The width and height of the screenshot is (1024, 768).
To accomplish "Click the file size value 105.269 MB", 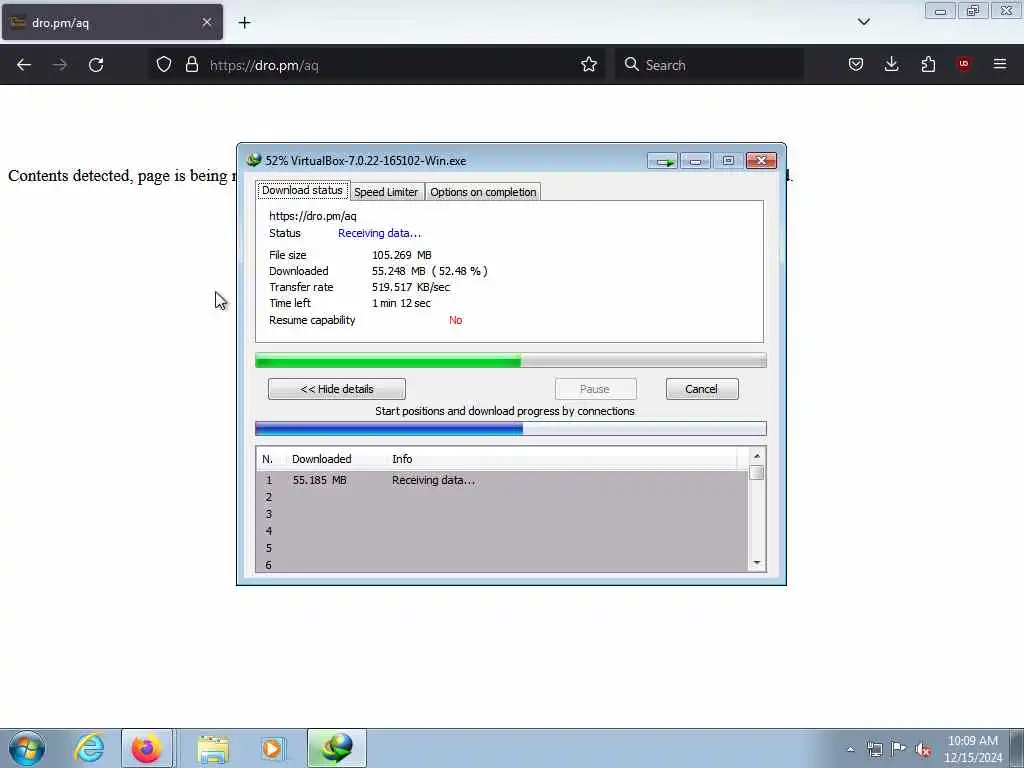I will [x=402, y=255].
